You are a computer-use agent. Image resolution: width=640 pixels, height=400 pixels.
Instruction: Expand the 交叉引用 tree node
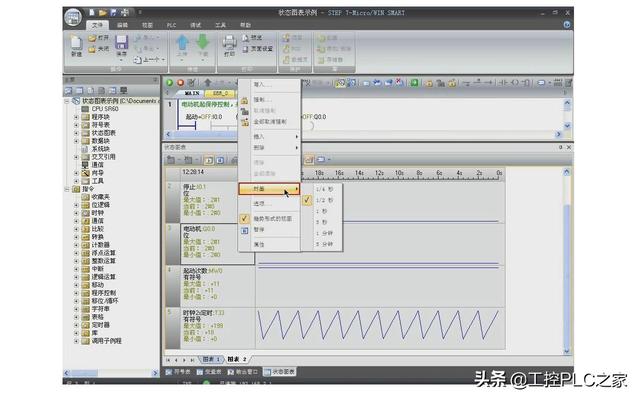coord(76,157)
